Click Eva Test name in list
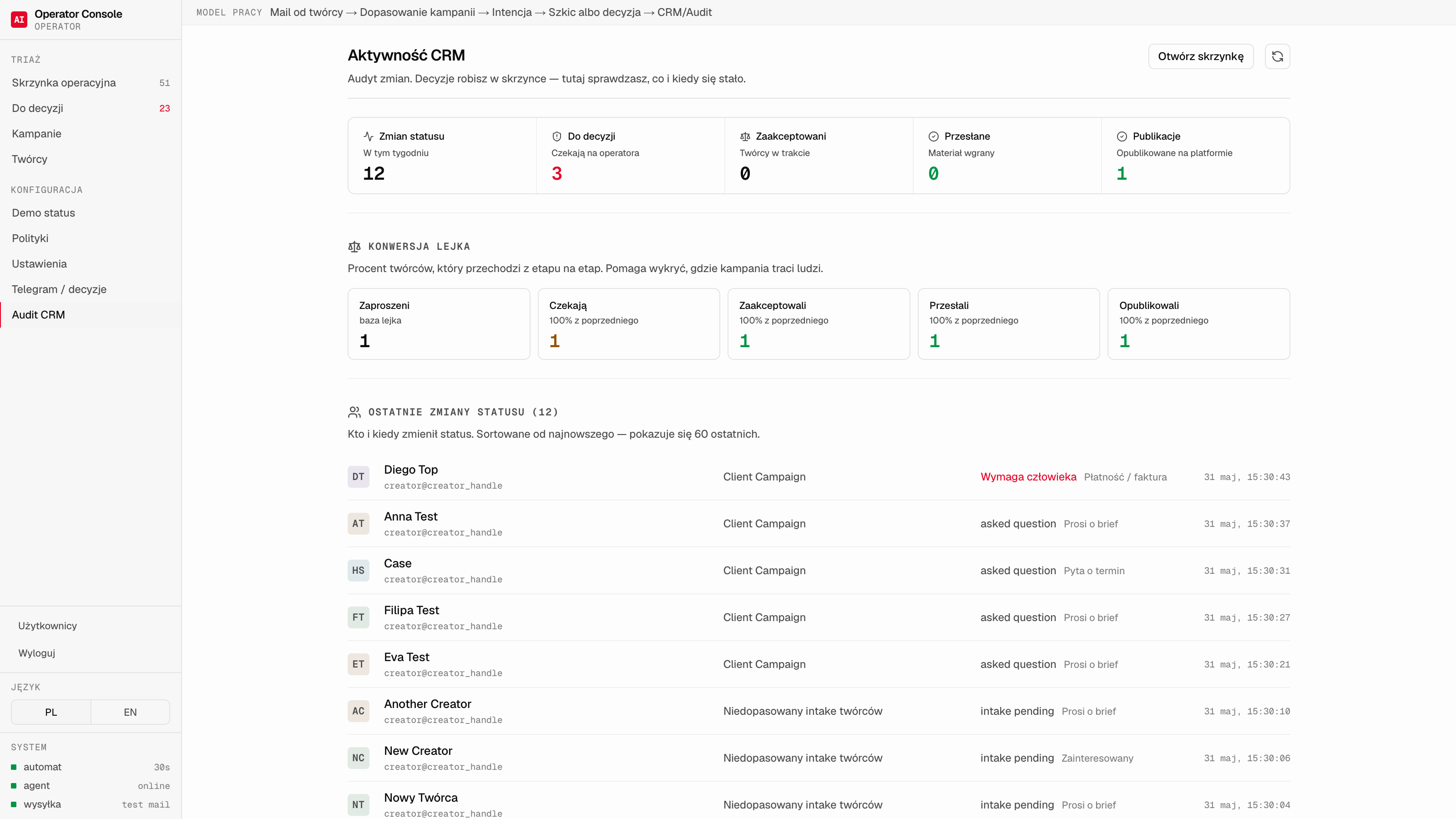The height and width of the screenshot is (819, 1456). pyautogui.click(x=406, y=657)
